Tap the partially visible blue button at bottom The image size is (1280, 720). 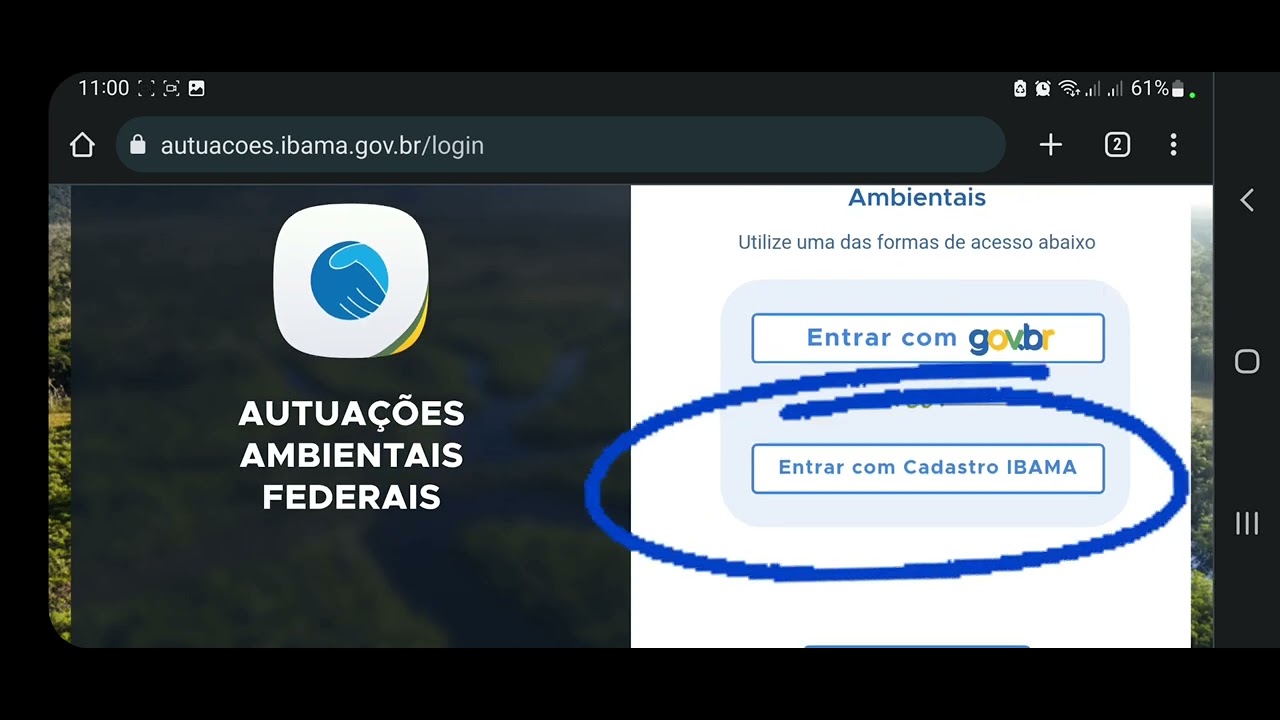(917, 646)
